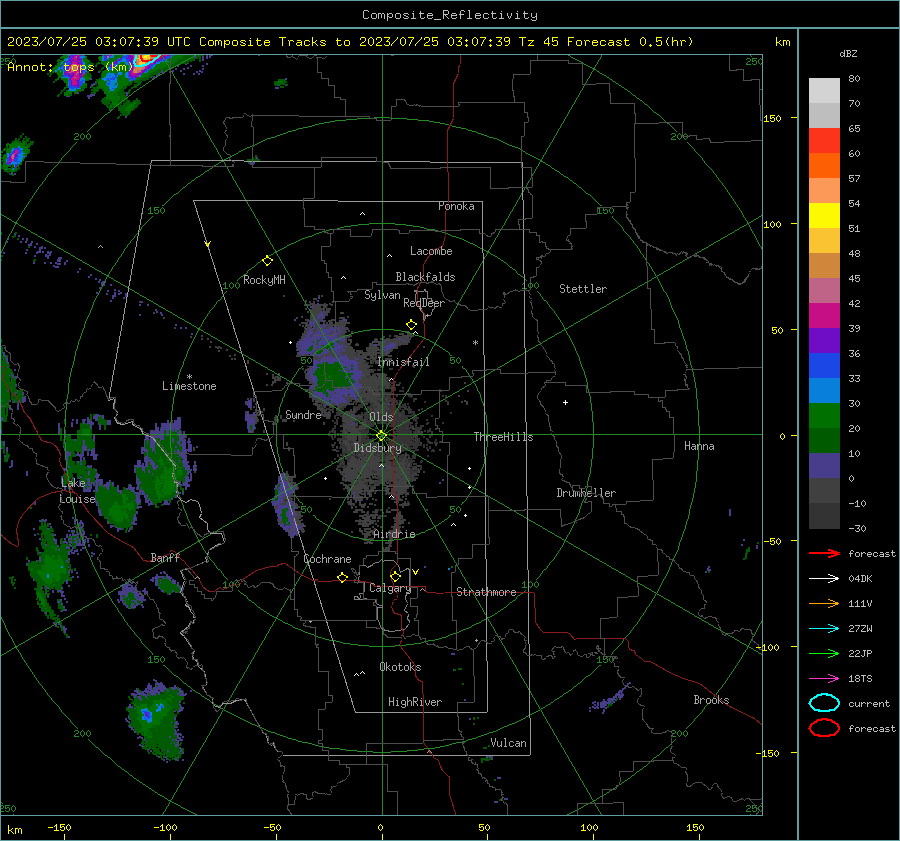Image resolution: width=900 pixels, height=841 pixels.
Task: Select the Sylvan label
Action: click(x=382, y=295)
